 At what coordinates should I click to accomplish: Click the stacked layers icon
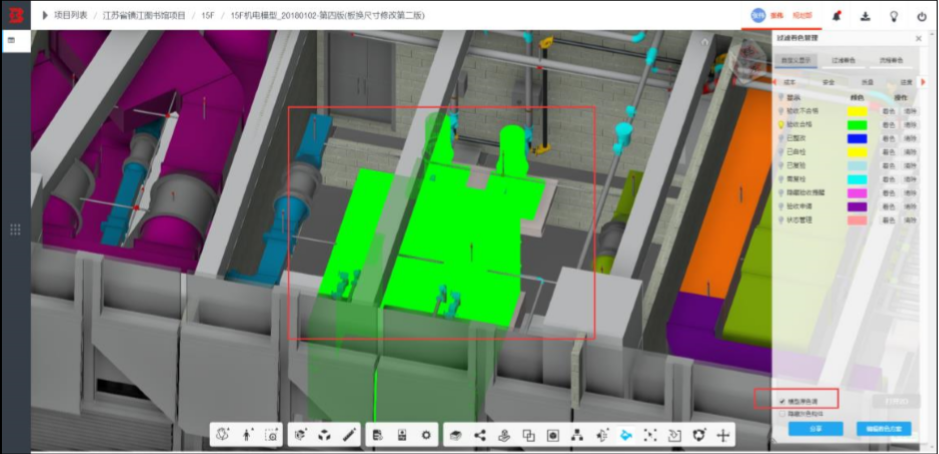[x=455, y=435]
